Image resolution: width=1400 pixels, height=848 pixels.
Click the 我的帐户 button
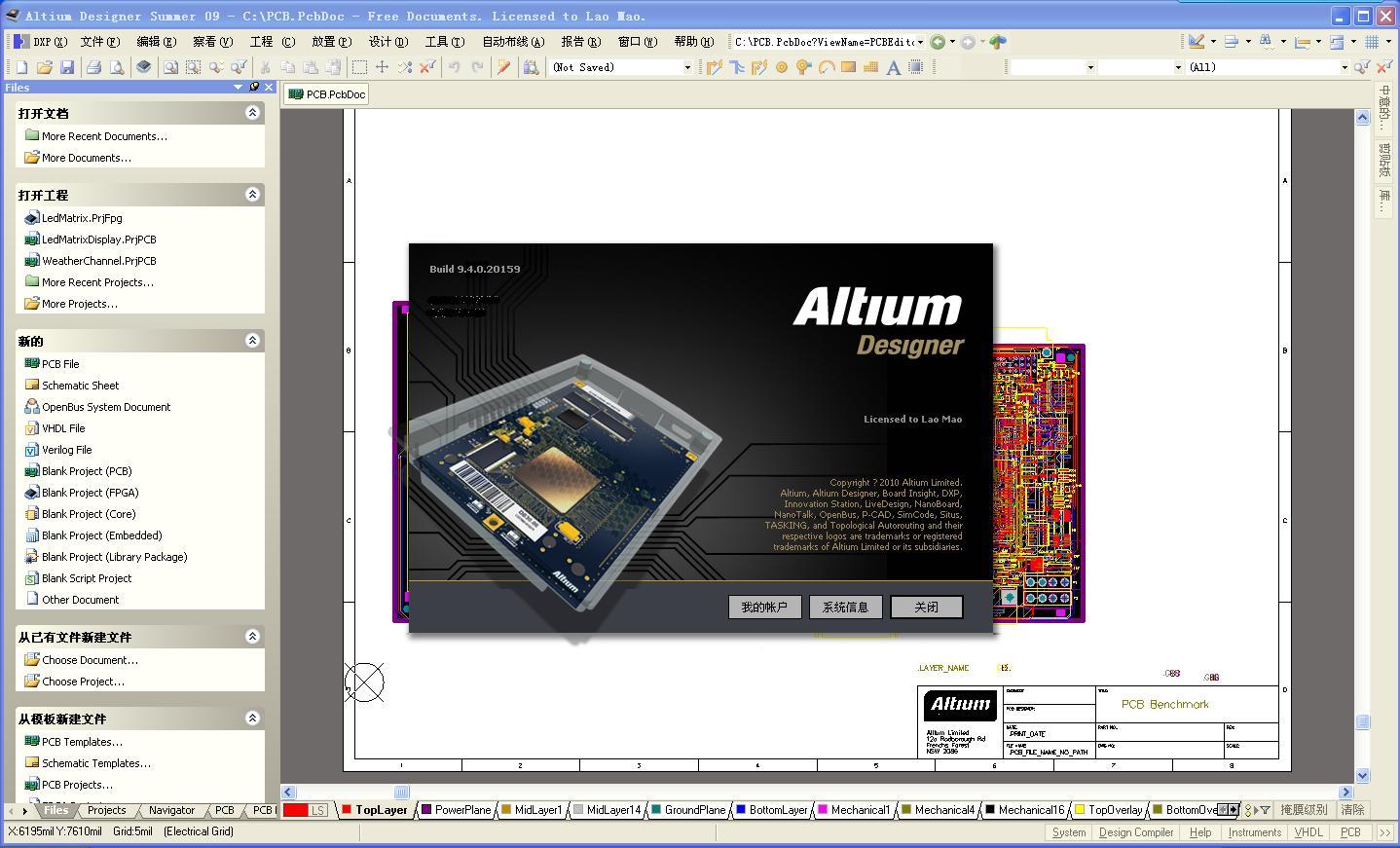point(764,607)
